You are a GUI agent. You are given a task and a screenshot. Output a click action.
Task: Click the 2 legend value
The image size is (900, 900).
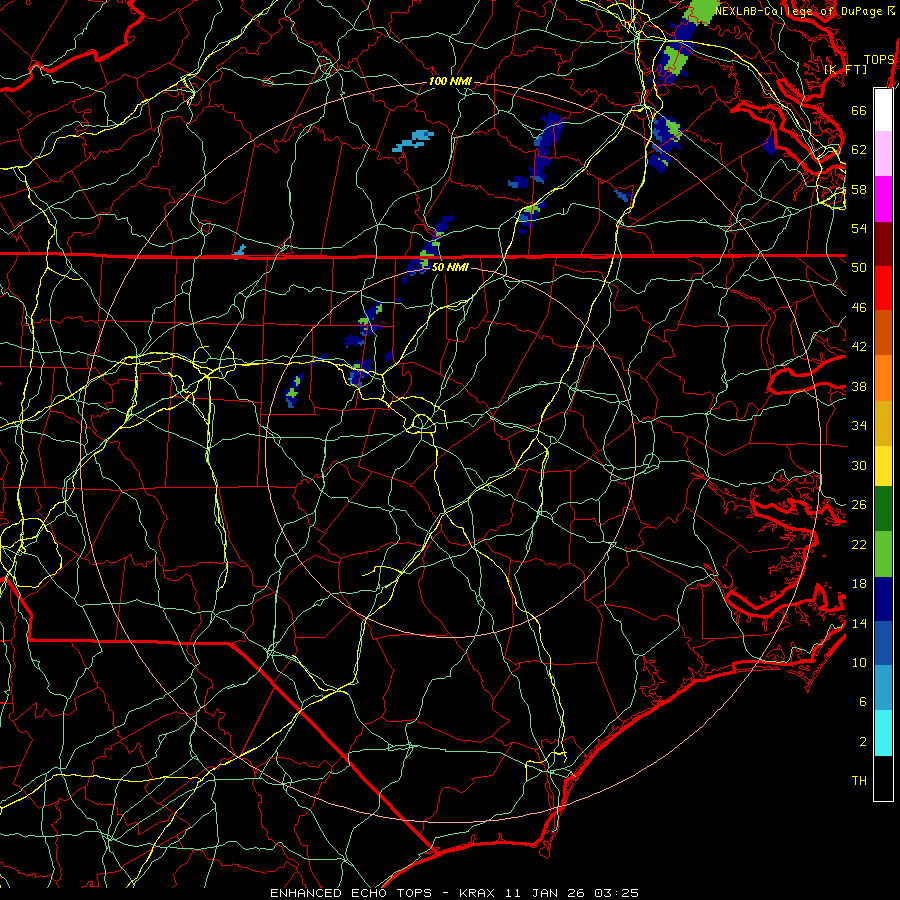click(863, 741)
